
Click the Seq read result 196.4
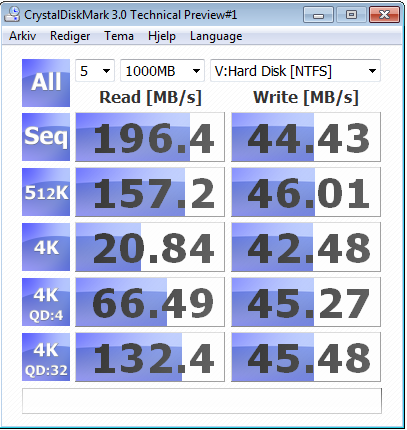click(150, 137)
